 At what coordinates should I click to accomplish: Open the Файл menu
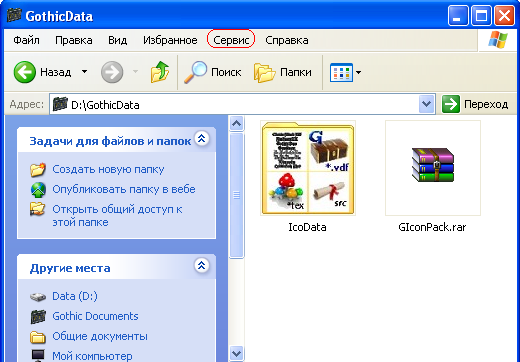click(x=26, y=40)
